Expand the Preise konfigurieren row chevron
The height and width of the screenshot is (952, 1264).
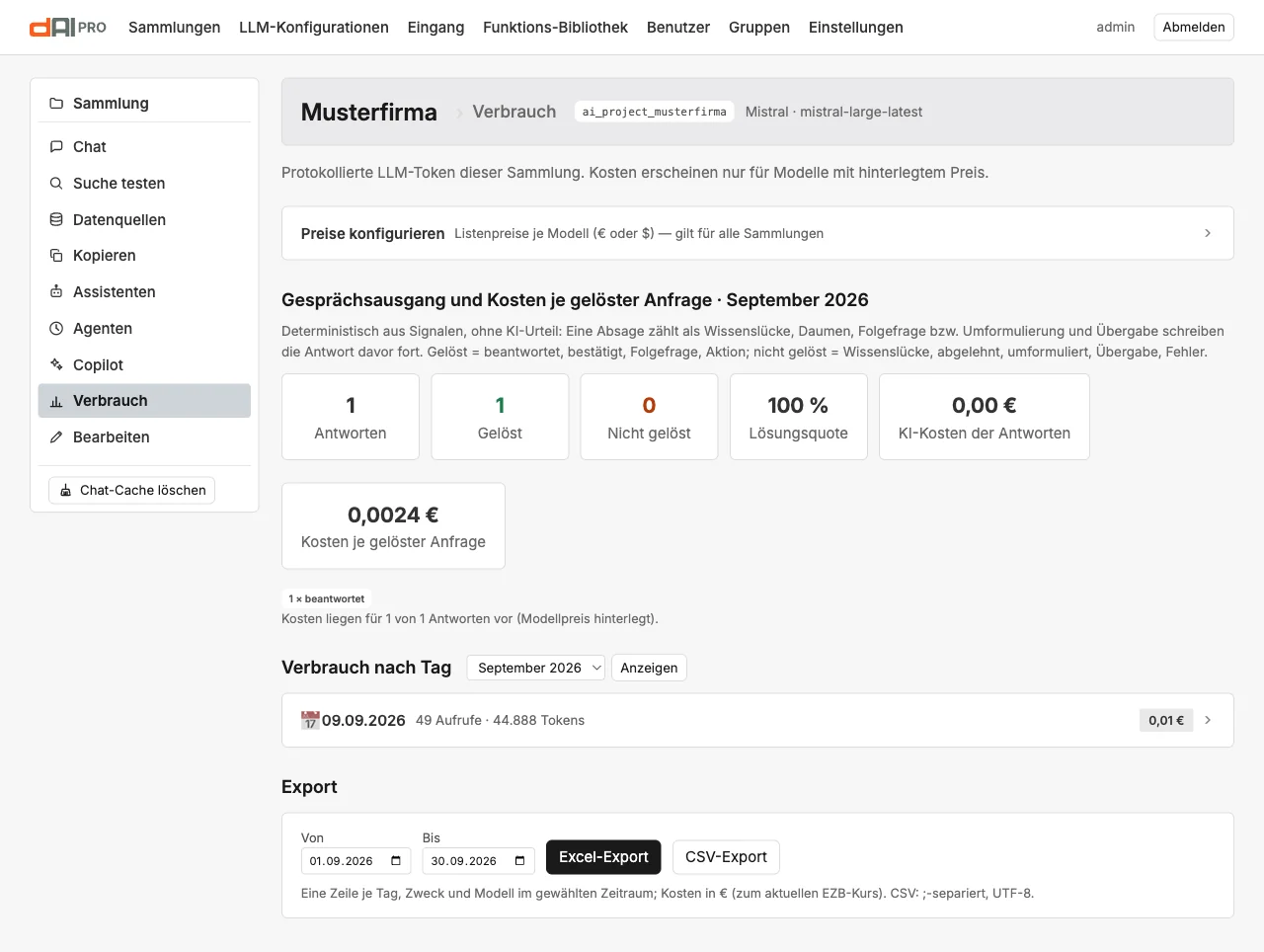coord(1208,233)
